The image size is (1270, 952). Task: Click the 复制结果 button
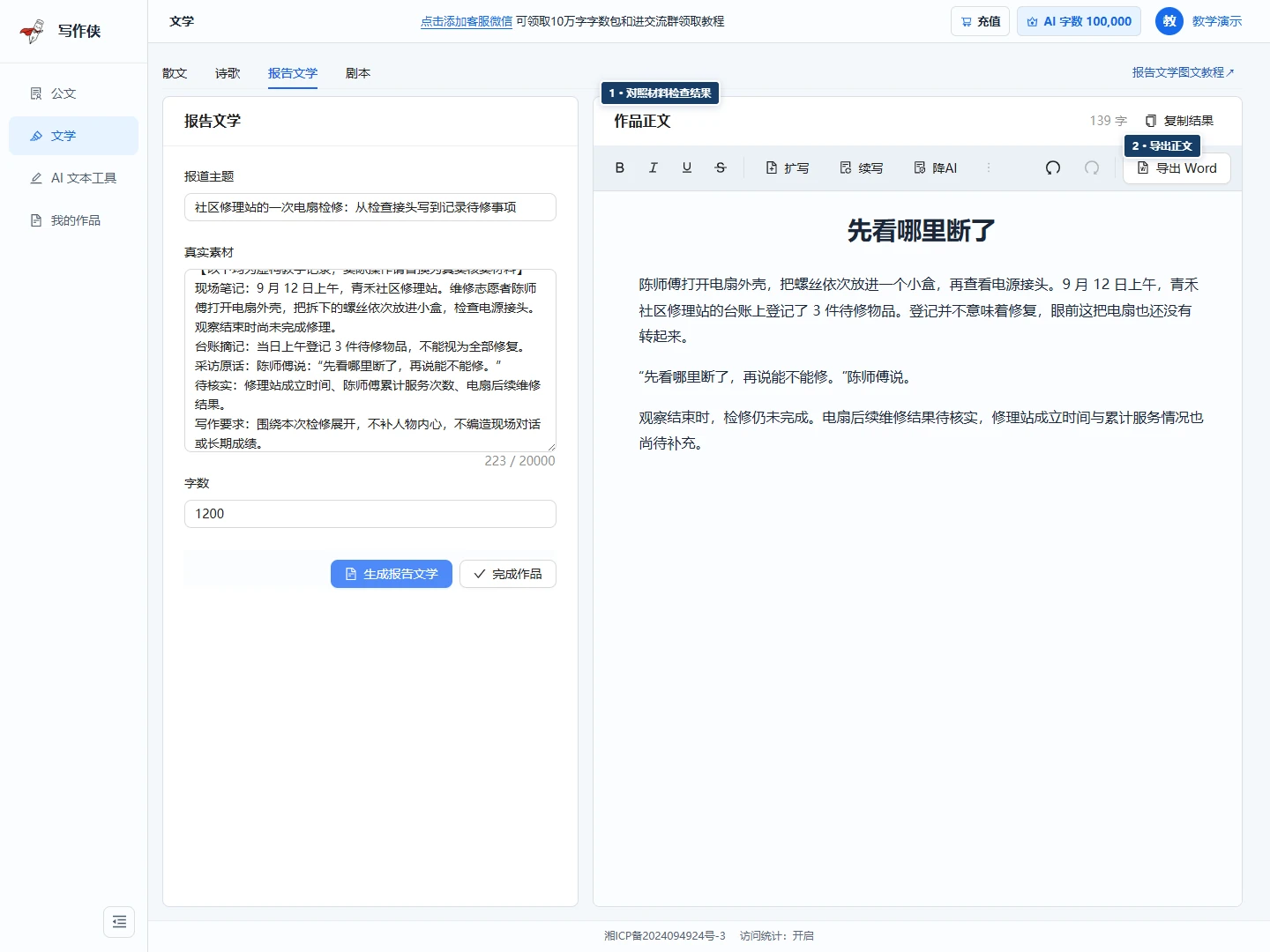tap(1180, 121)
